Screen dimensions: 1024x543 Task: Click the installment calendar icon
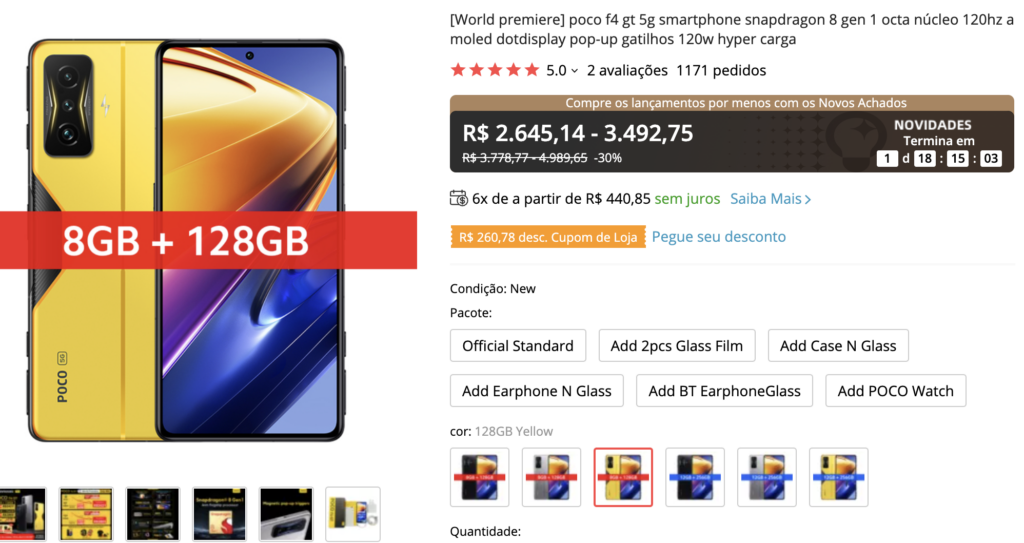[x=458, y=198]
